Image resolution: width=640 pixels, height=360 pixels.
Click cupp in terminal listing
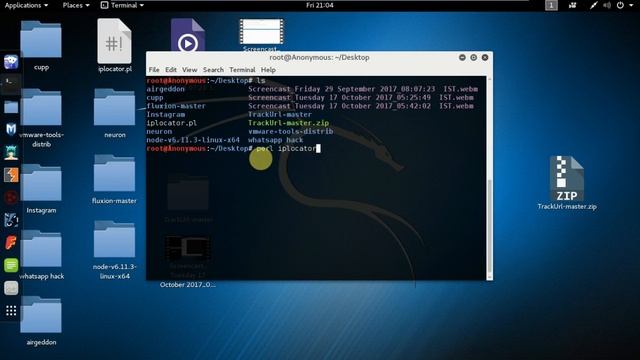click(x=155, y=98)
